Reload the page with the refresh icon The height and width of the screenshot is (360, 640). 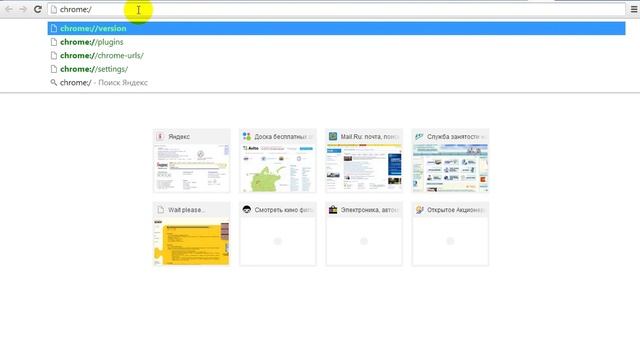[x=38, y=9]
